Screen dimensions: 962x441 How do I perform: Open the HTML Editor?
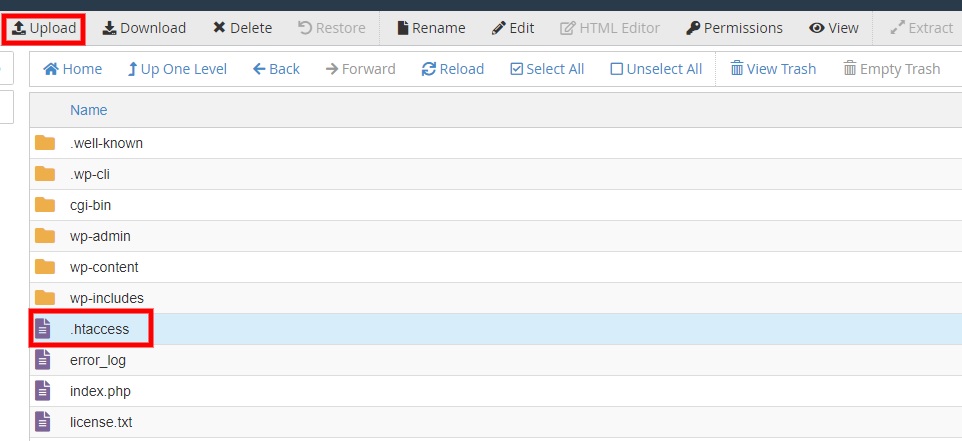click(610, 28)
